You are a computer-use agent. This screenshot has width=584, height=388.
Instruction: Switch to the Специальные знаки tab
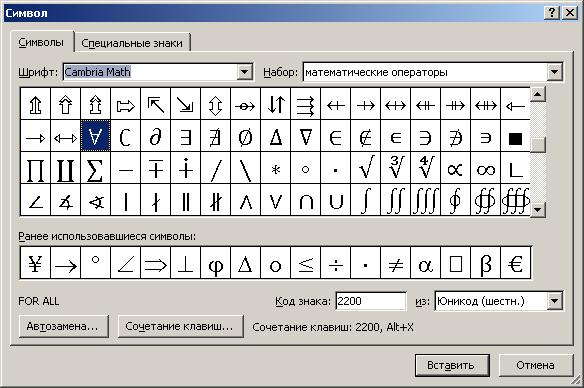point(132,43)
